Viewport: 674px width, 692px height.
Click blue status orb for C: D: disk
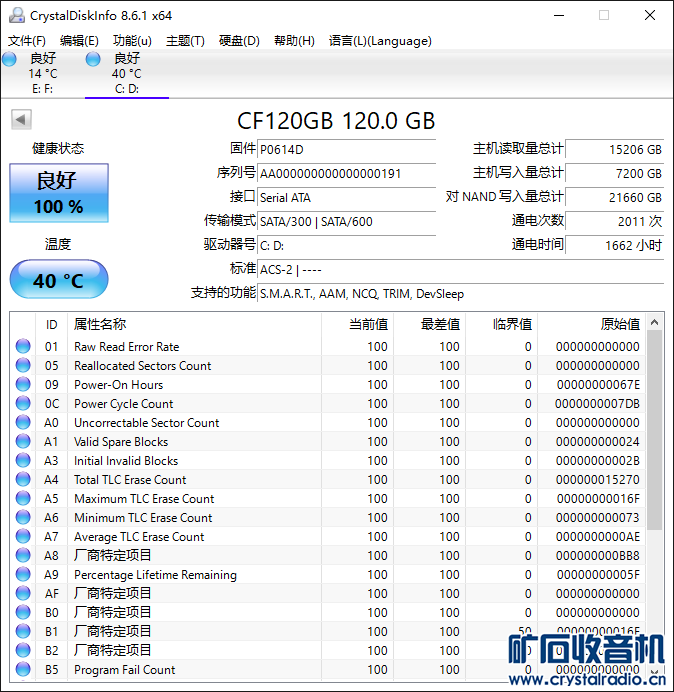93,59
